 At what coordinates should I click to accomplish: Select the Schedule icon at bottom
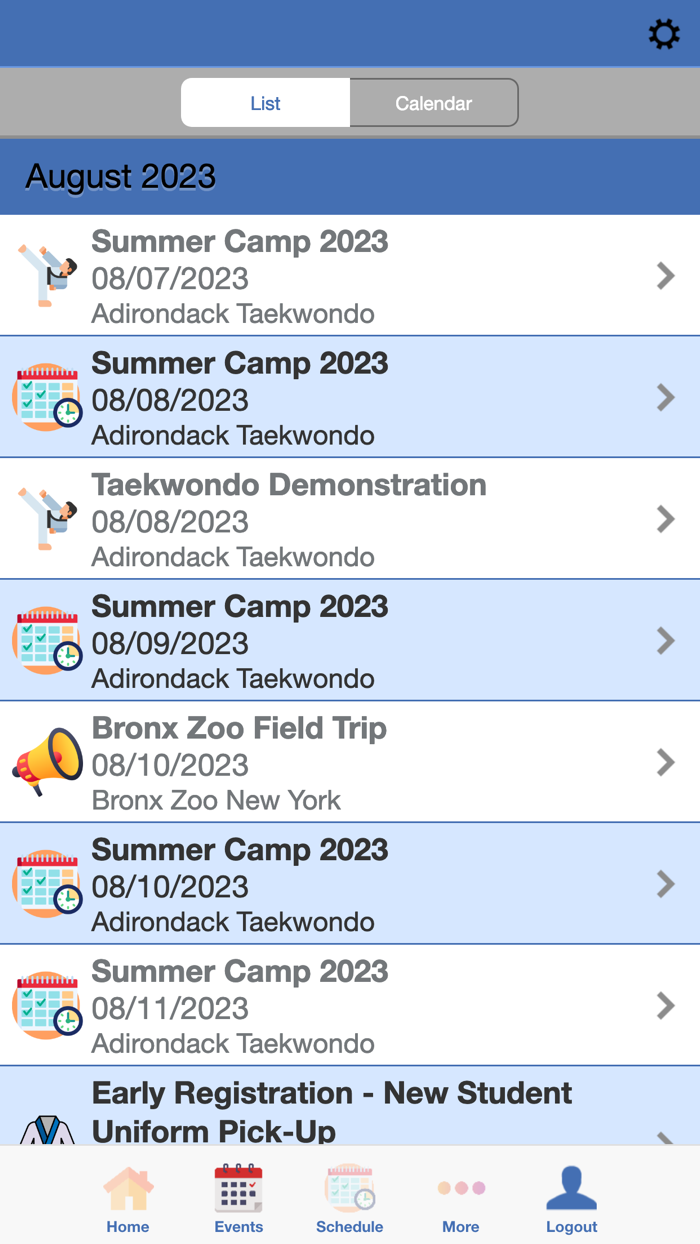pos(350,1196)
